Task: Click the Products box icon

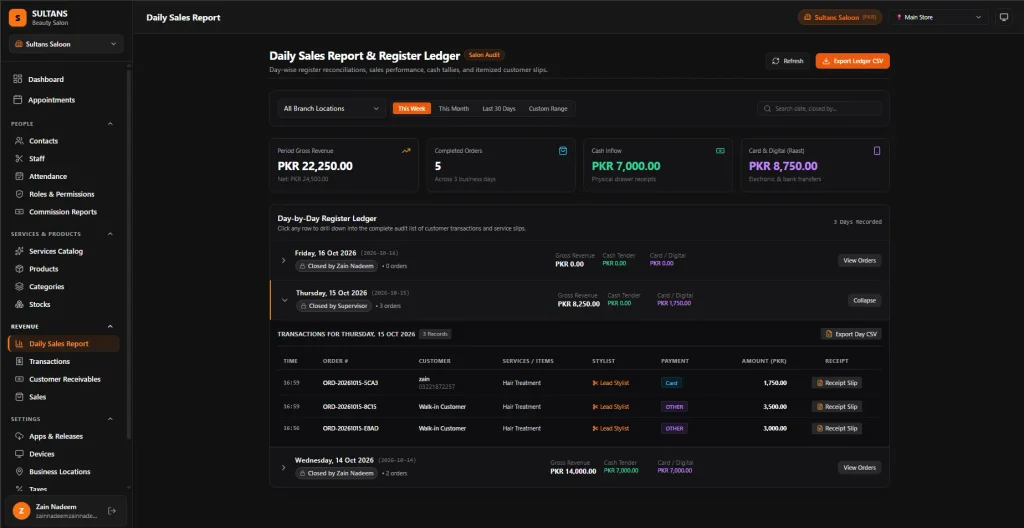Action: click(x=18, y=269)
